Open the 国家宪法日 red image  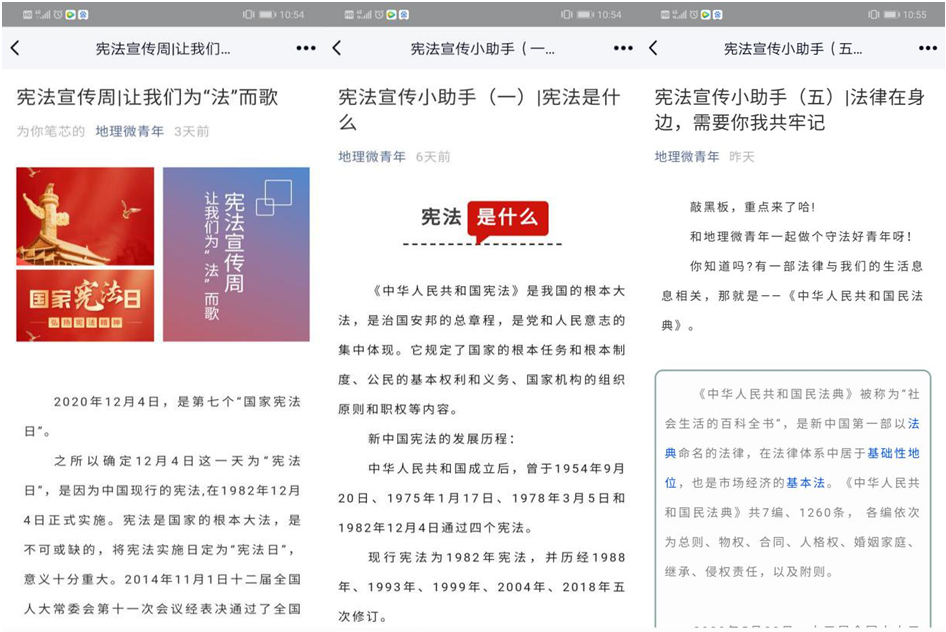[x=85, y=305]
